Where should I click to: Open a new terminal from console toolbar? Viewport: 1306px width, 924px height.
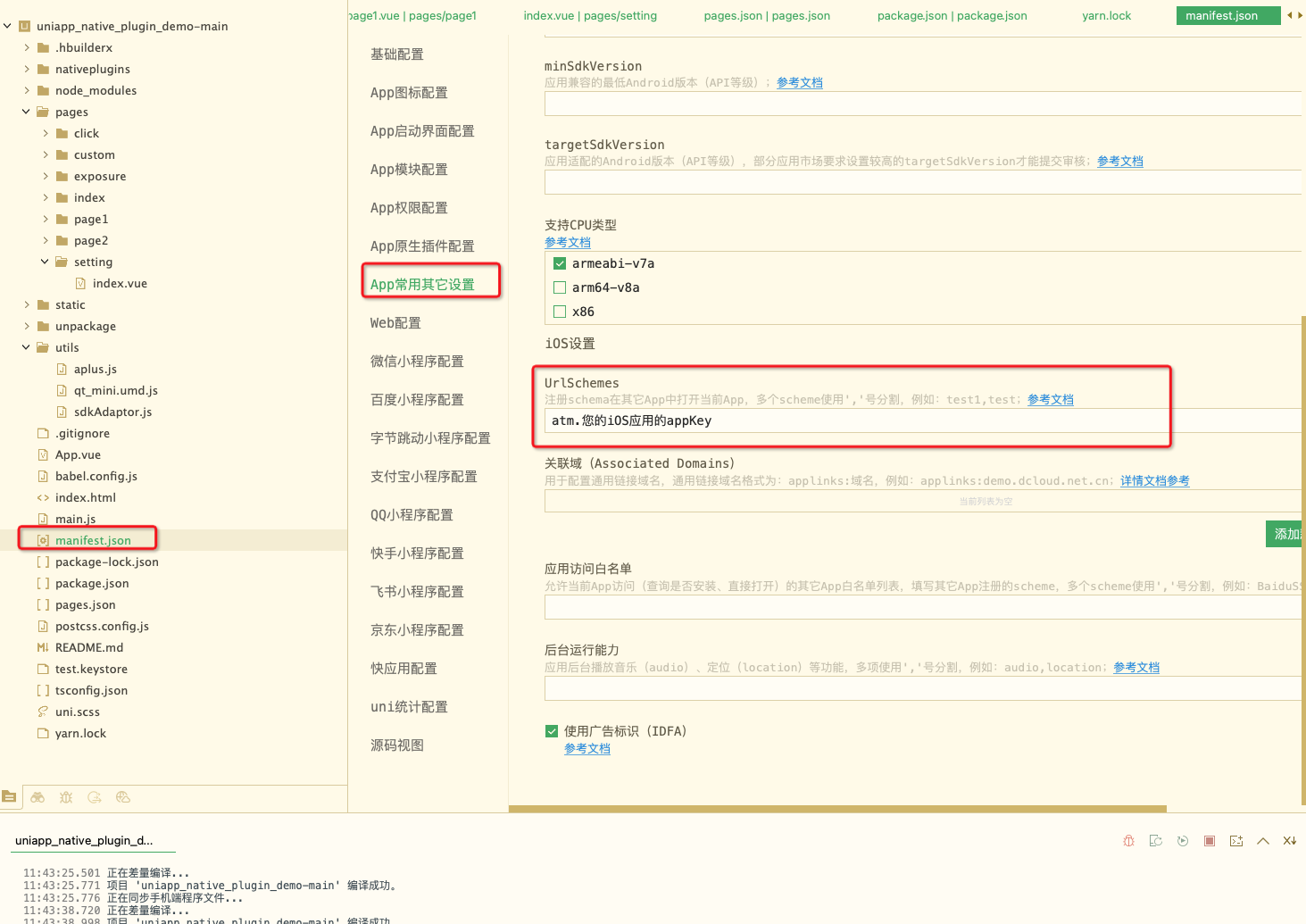pyautogui.click(x=1236, y=841)
